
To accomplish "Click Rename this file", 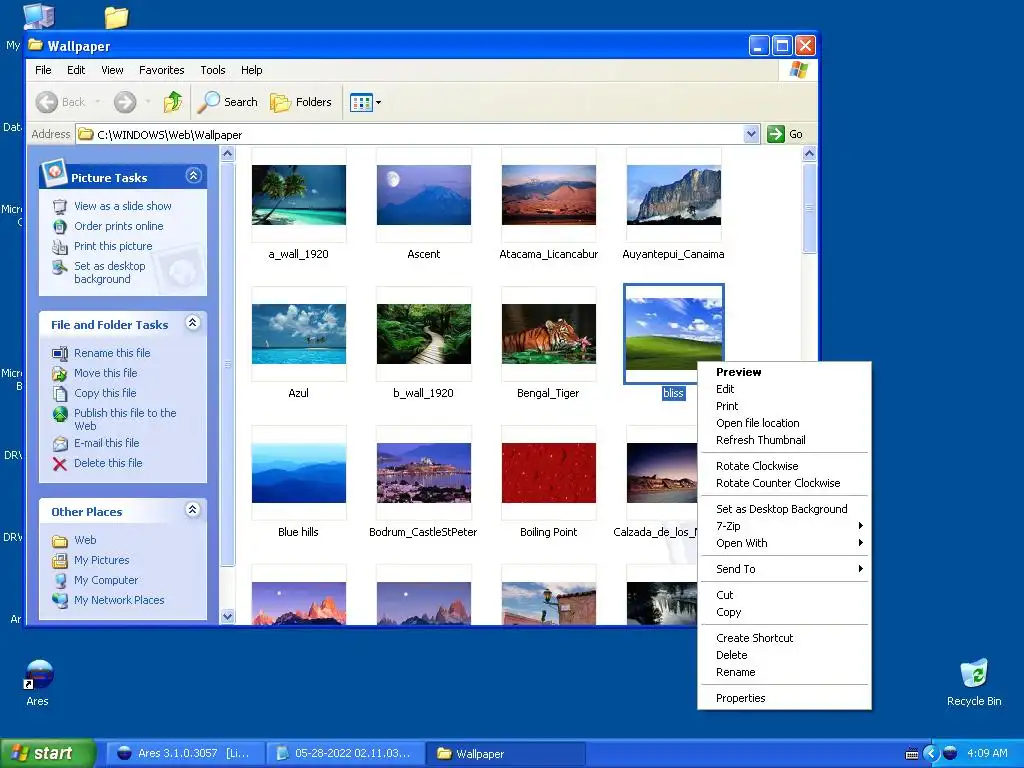I will (112, 353).
